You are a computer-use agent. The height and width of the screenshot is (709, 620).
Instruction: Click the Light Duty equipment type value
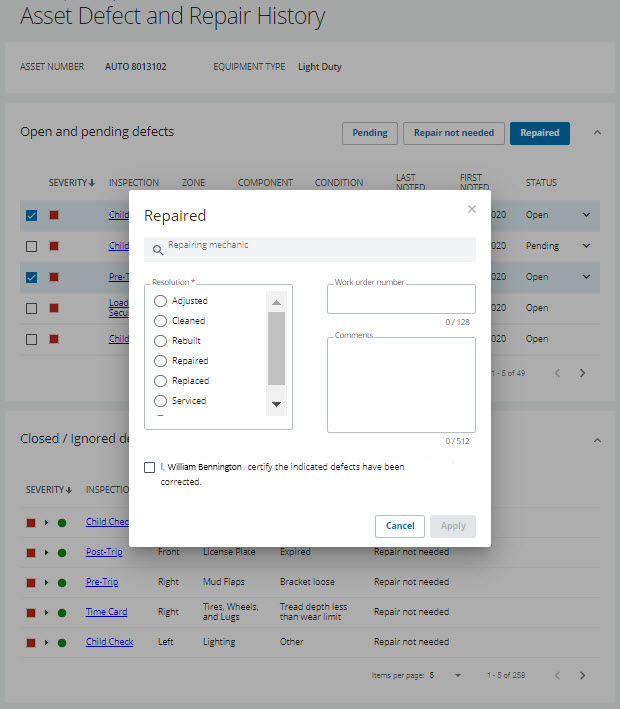click(x=320, y=66)
